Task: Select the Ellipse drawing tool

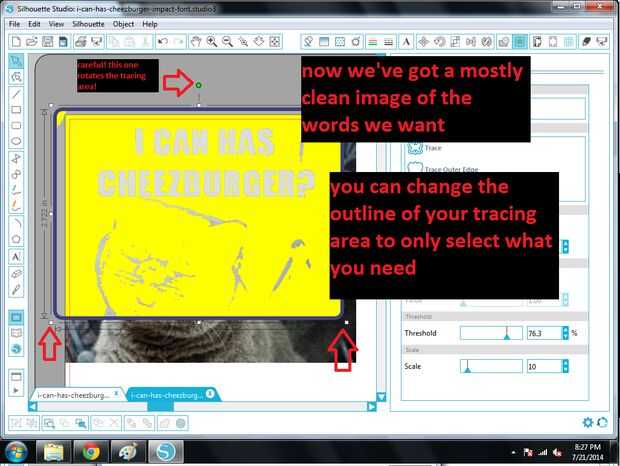Action: coord(16,141)
